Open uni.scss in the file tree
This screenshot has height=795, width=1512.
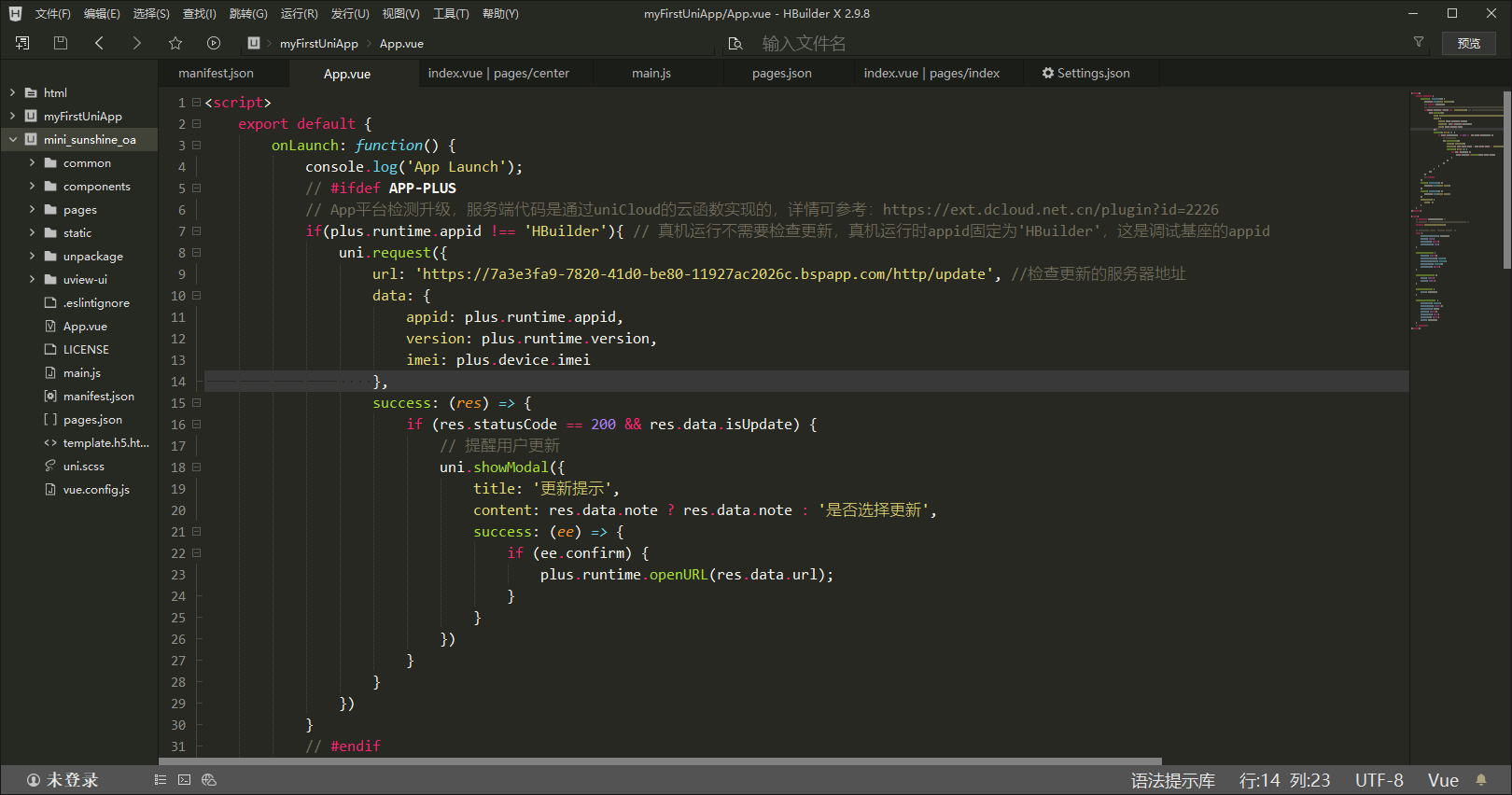[x=84, y=466]
